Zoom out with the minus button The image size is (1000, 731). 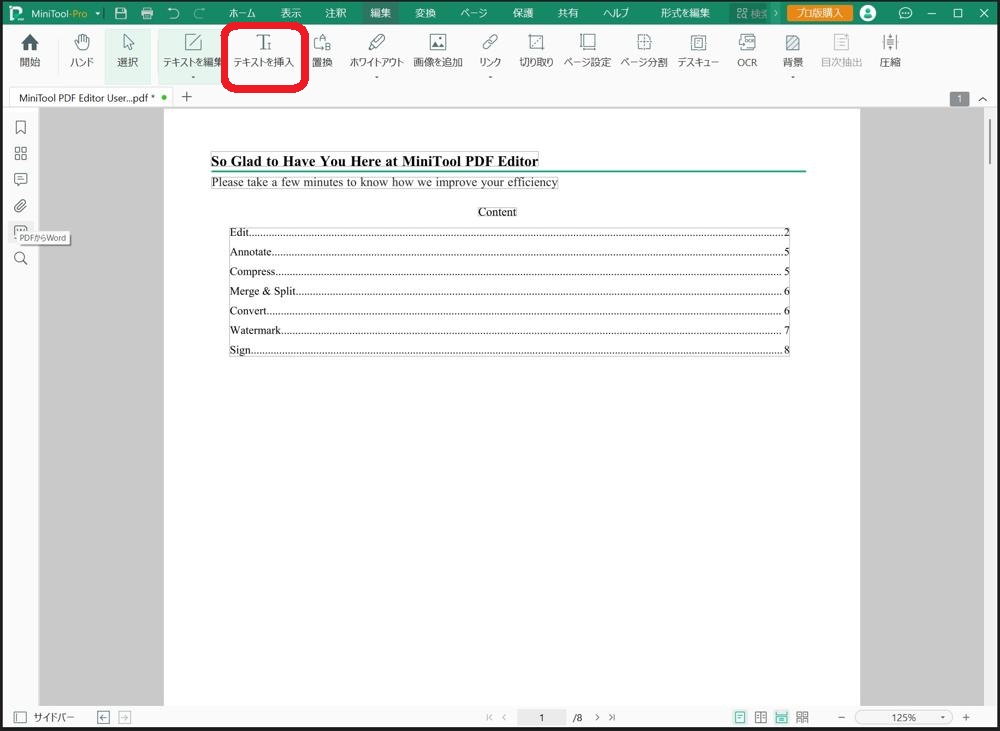841,718
